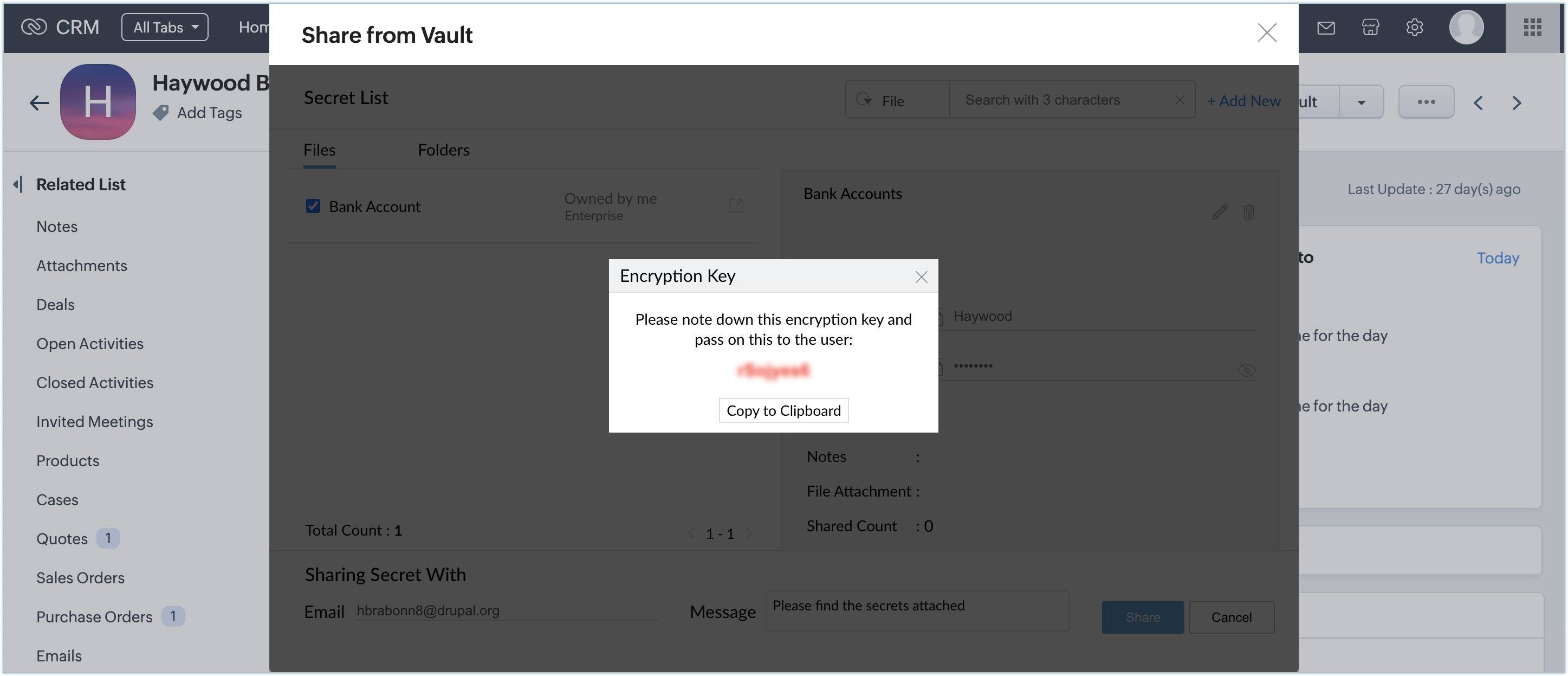This screenshot has height=676, width=1568.
Task: Toggle password visibility eye icon
Action: (1246, 370)
